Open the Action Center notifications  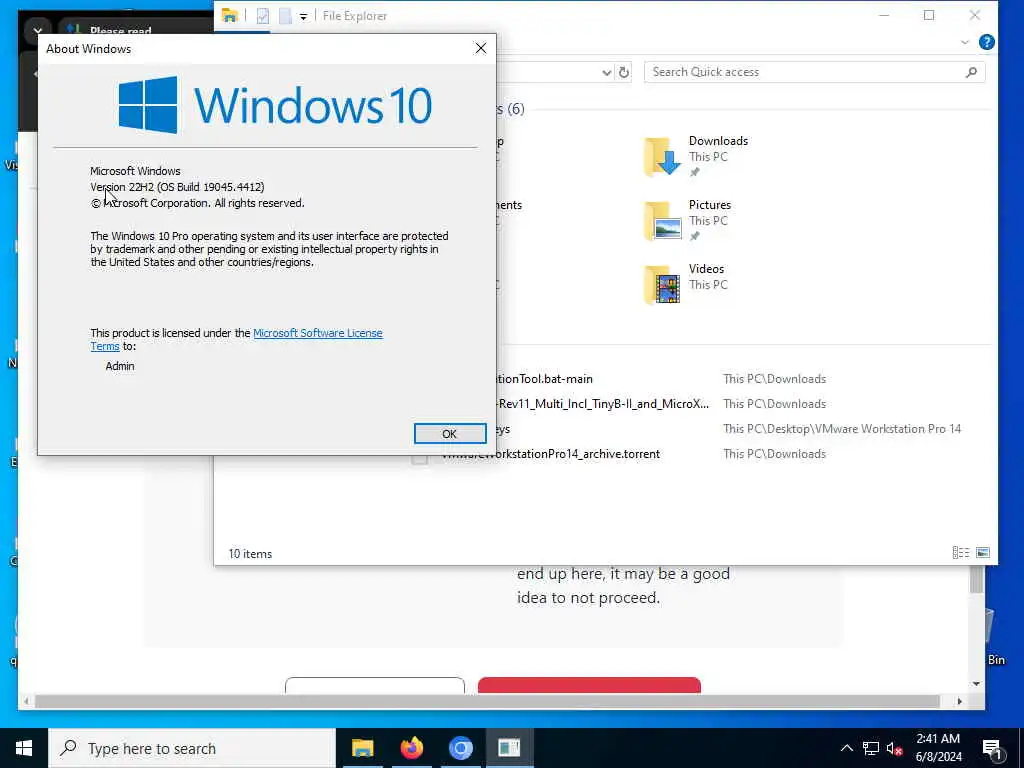pos(992,748)
